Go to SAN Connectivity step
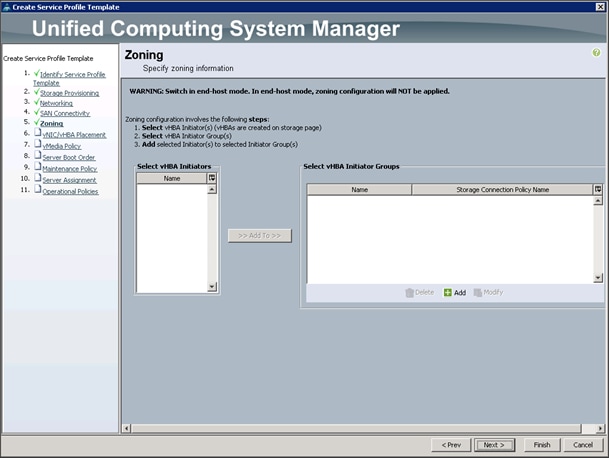The image size is (609, 458). 65,113
